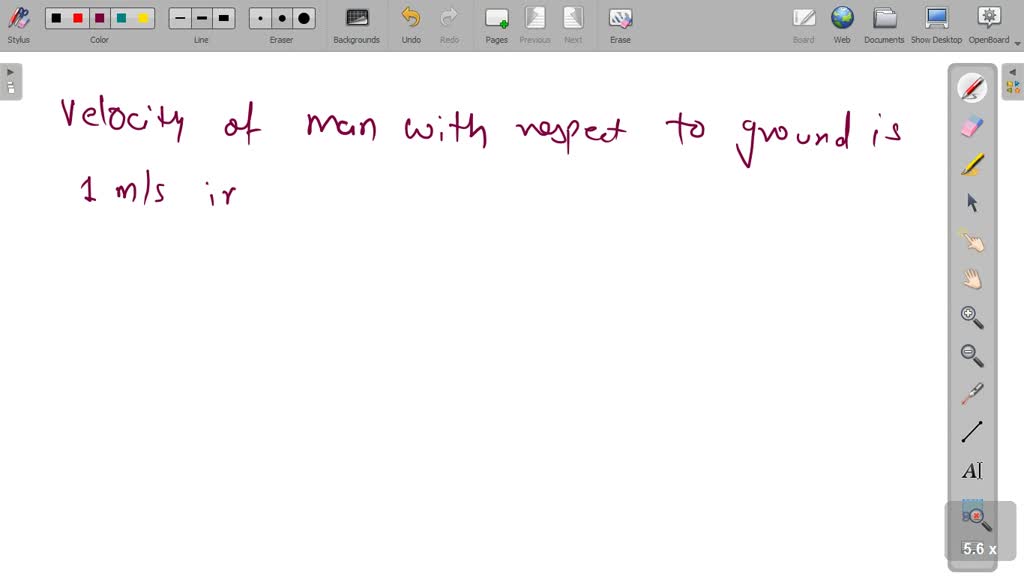Viewport: 1024px width, 576px height.
Task: Activate the hand scroll page tool
Action: [x=972, y=279]
